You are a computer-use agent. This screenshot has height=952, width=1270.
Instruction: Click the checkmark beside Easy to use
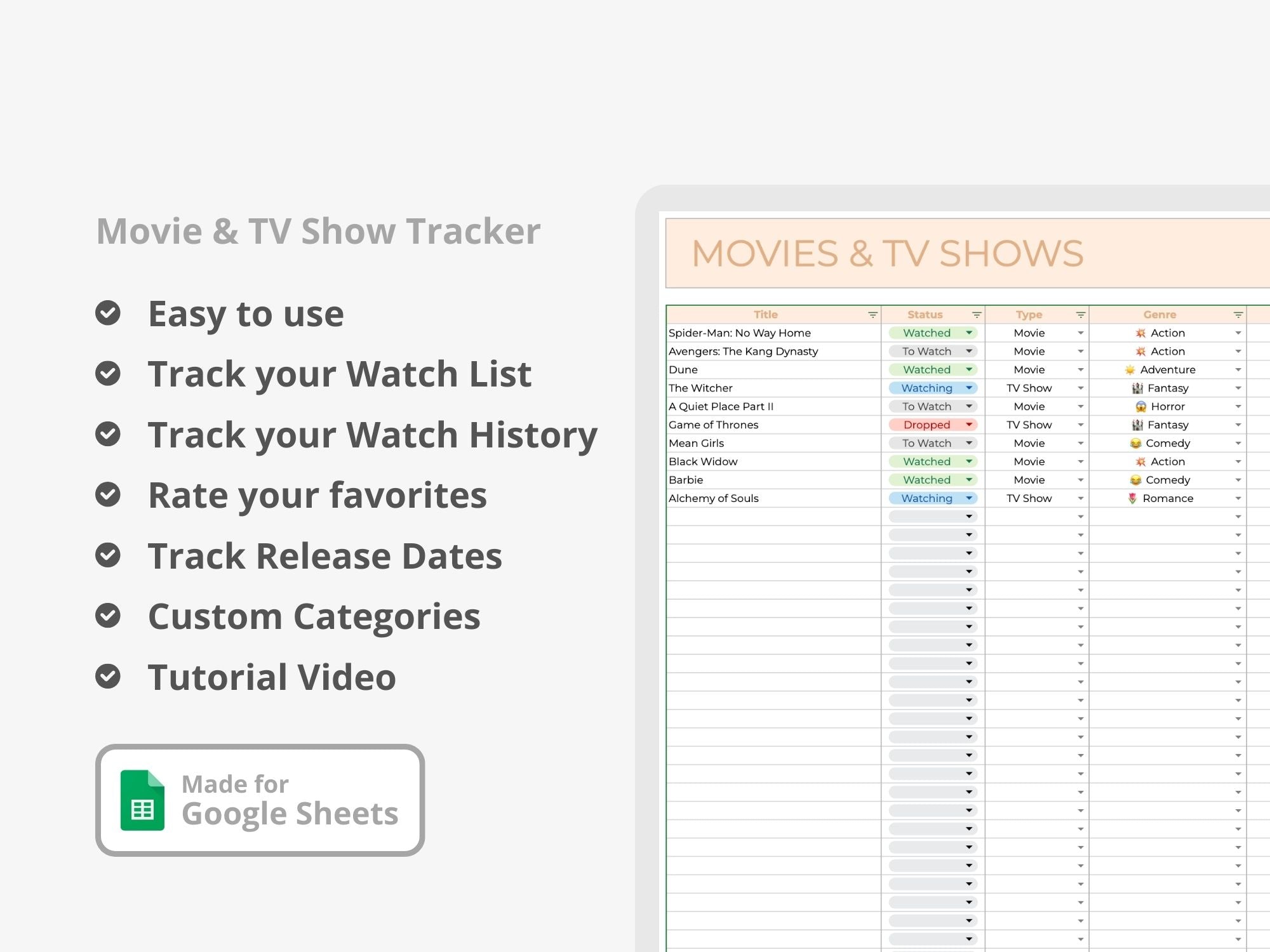point(108,313)
